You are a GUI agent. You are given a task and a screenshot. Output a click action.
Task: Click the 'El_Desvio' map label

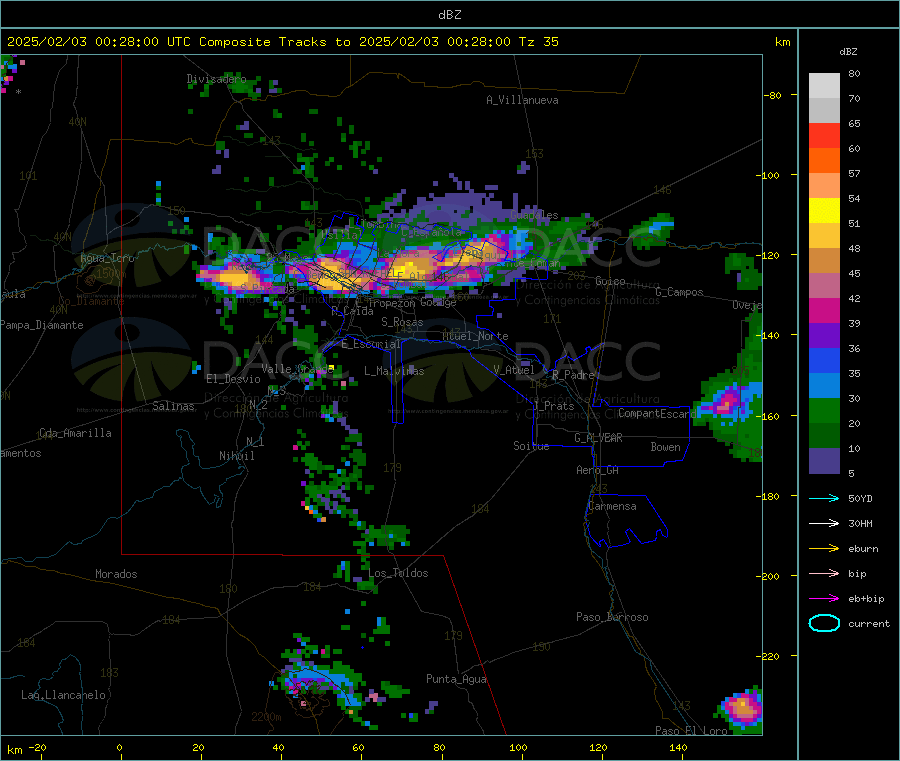233,379
